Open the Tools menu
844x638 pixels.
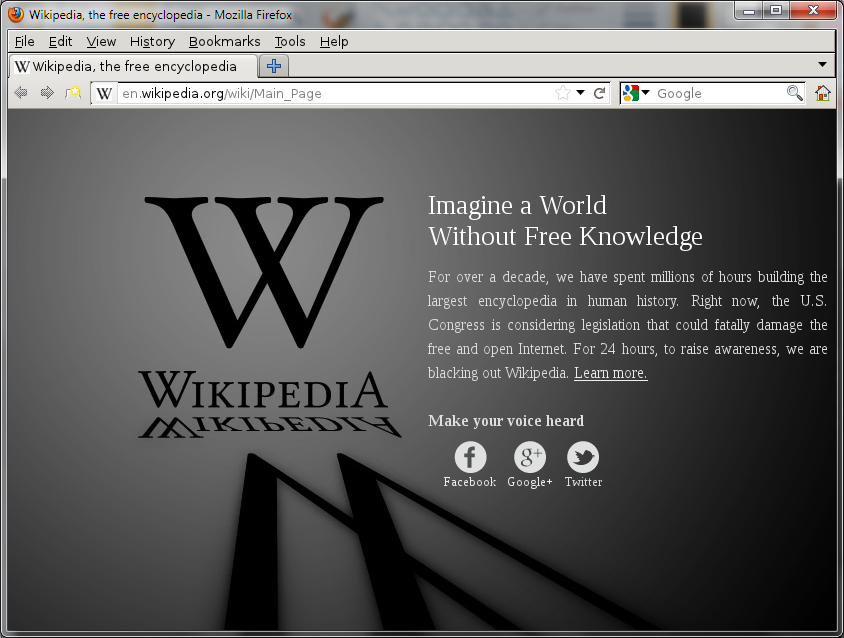tap(290, 41)
